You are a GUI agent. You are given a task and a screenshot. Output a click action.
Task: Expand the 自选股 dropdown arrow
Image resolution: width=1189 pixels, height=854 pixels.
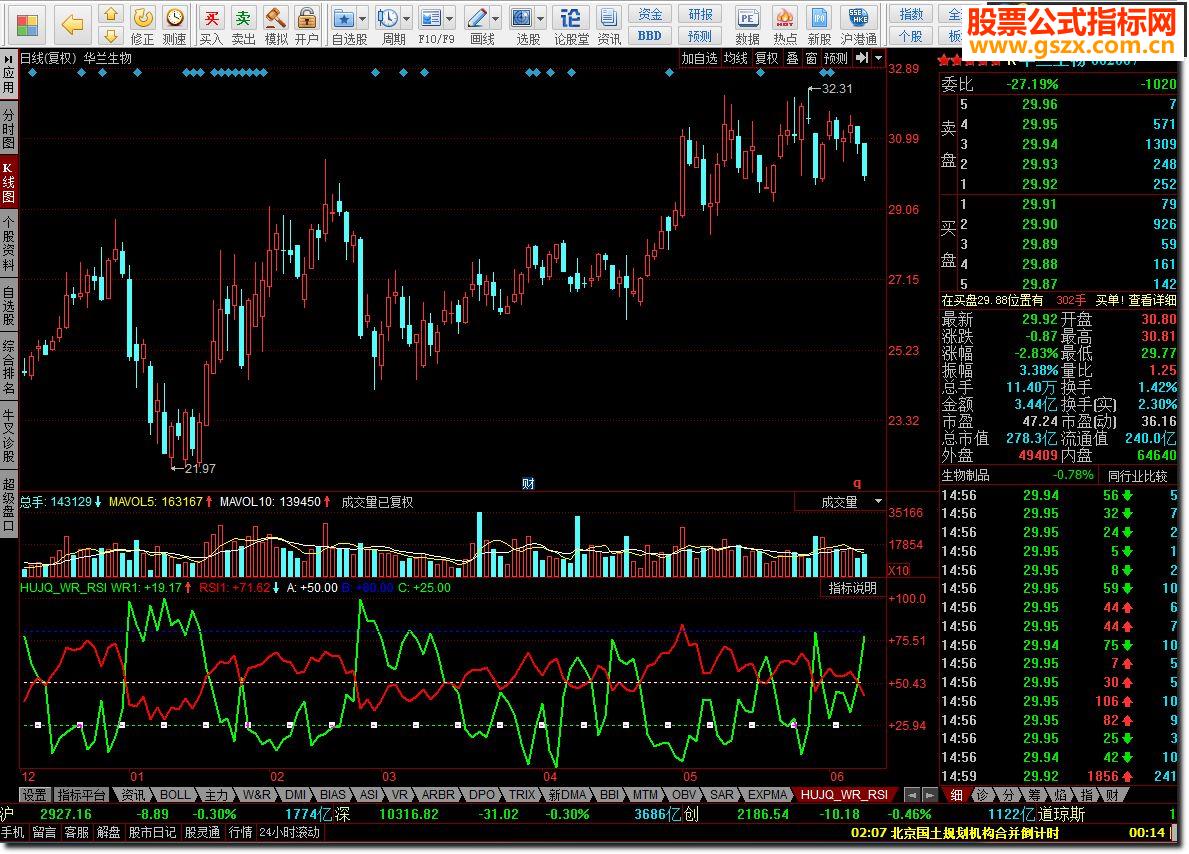point(362,17)
